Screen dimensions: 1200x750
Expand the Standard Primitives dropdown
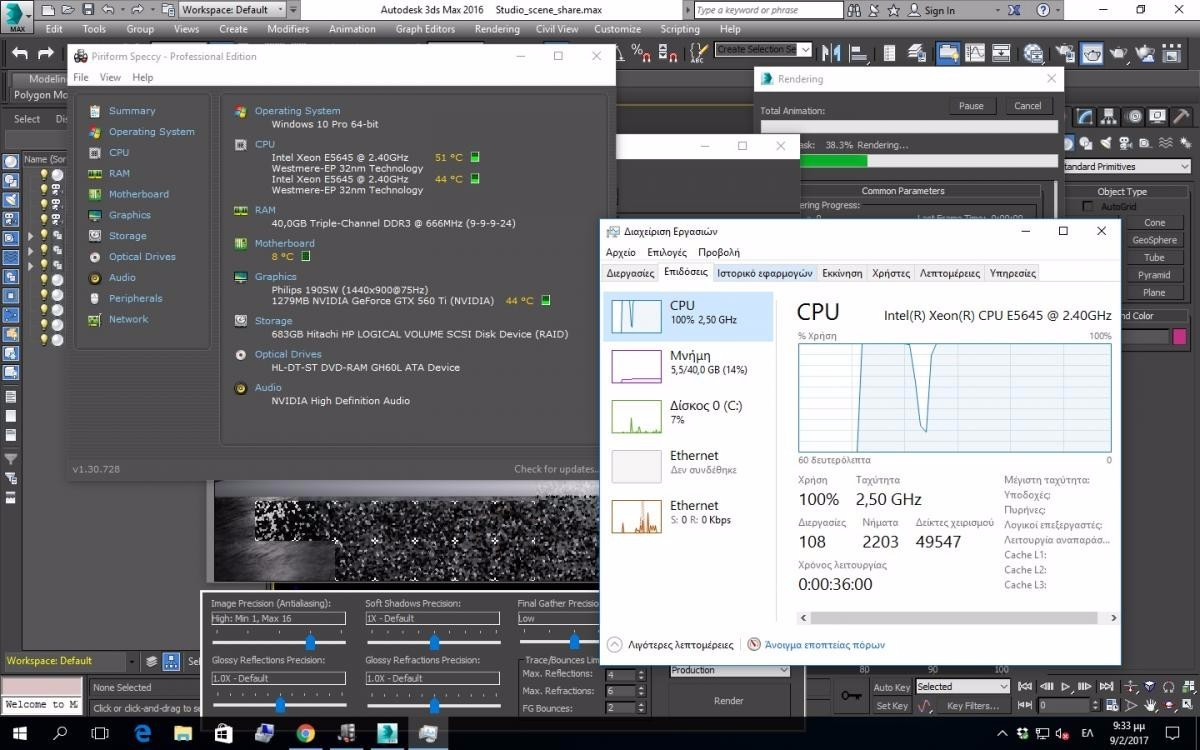click(1126, 167)
